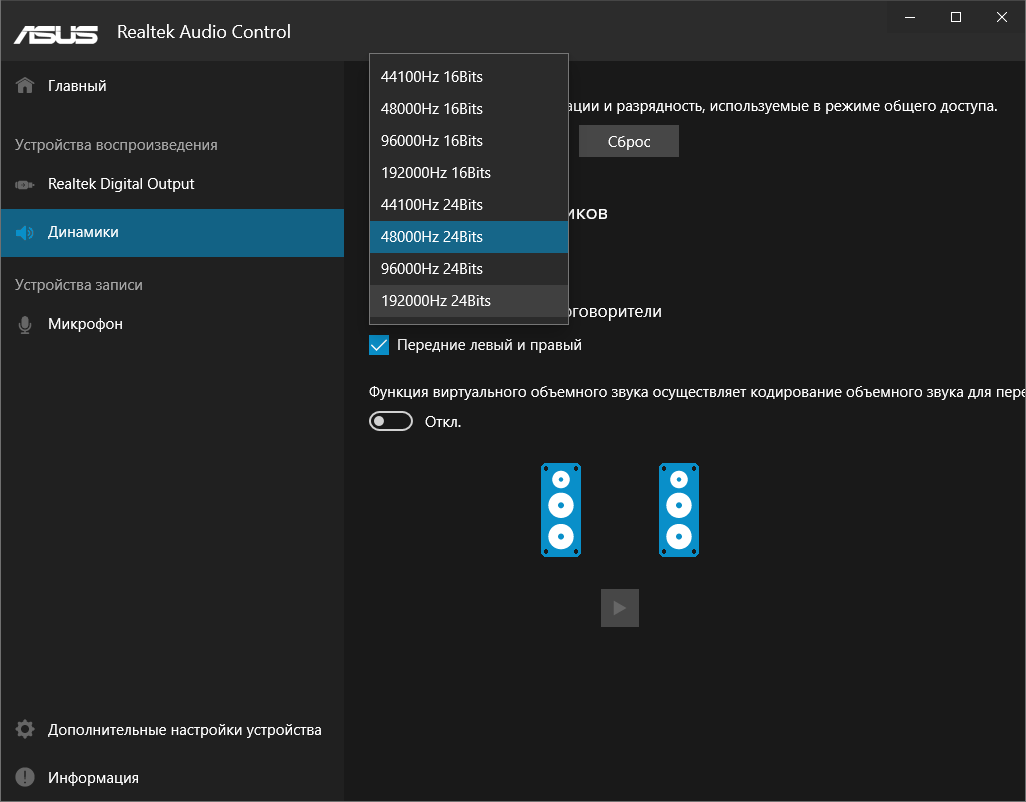Toggle the virtual surround sound switch
This screenshot has width=1026, height=802.
pyautogui.click(x=391, y=421)
